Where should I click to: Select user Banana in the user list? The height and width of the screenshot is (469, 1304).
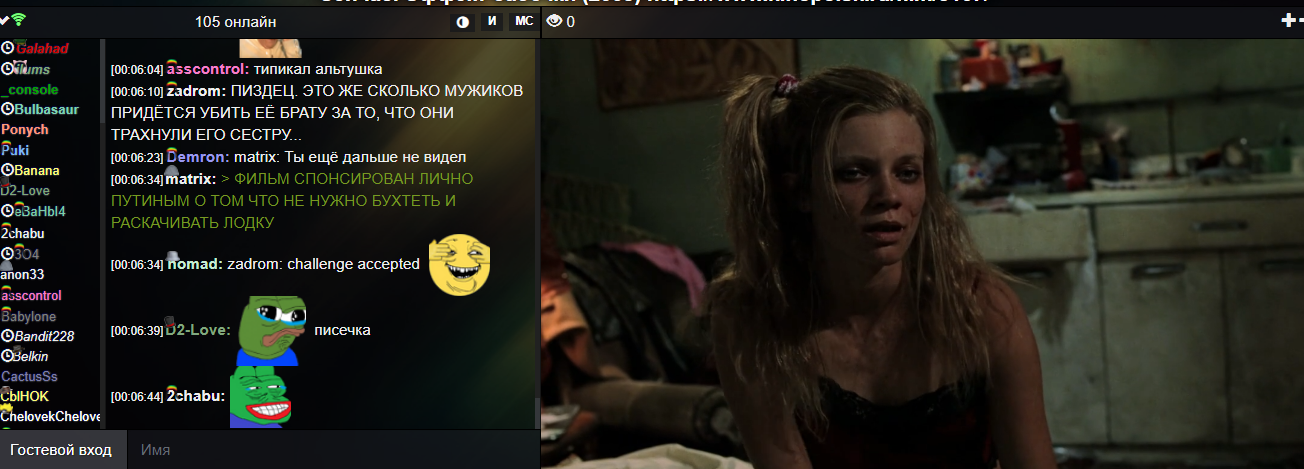(x=37, y=171)
